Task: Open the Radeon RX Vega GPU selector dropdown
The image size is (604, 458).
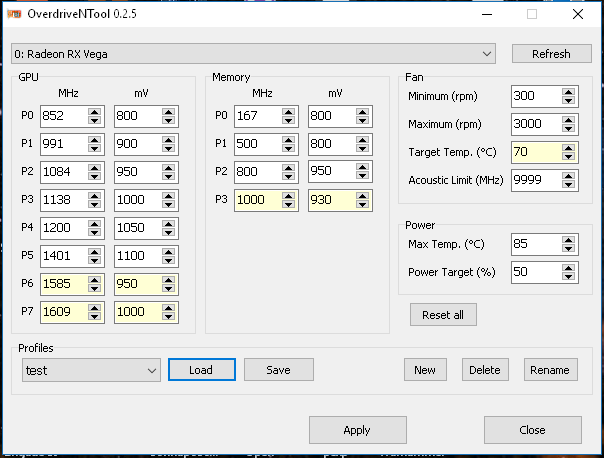Action: pos(253,54)
